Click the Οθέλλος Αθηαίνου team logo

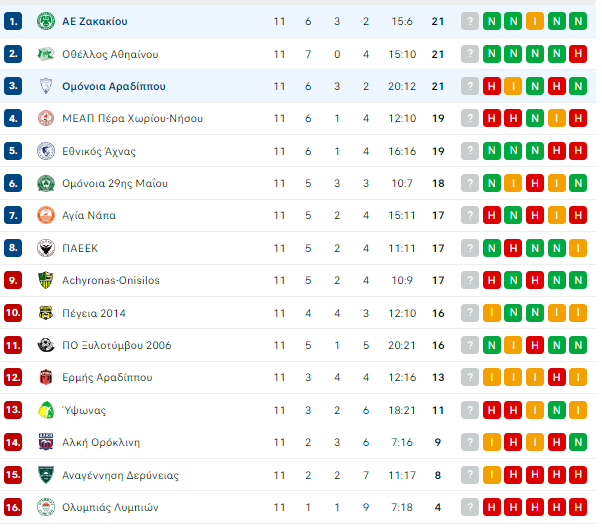point(45,54)
